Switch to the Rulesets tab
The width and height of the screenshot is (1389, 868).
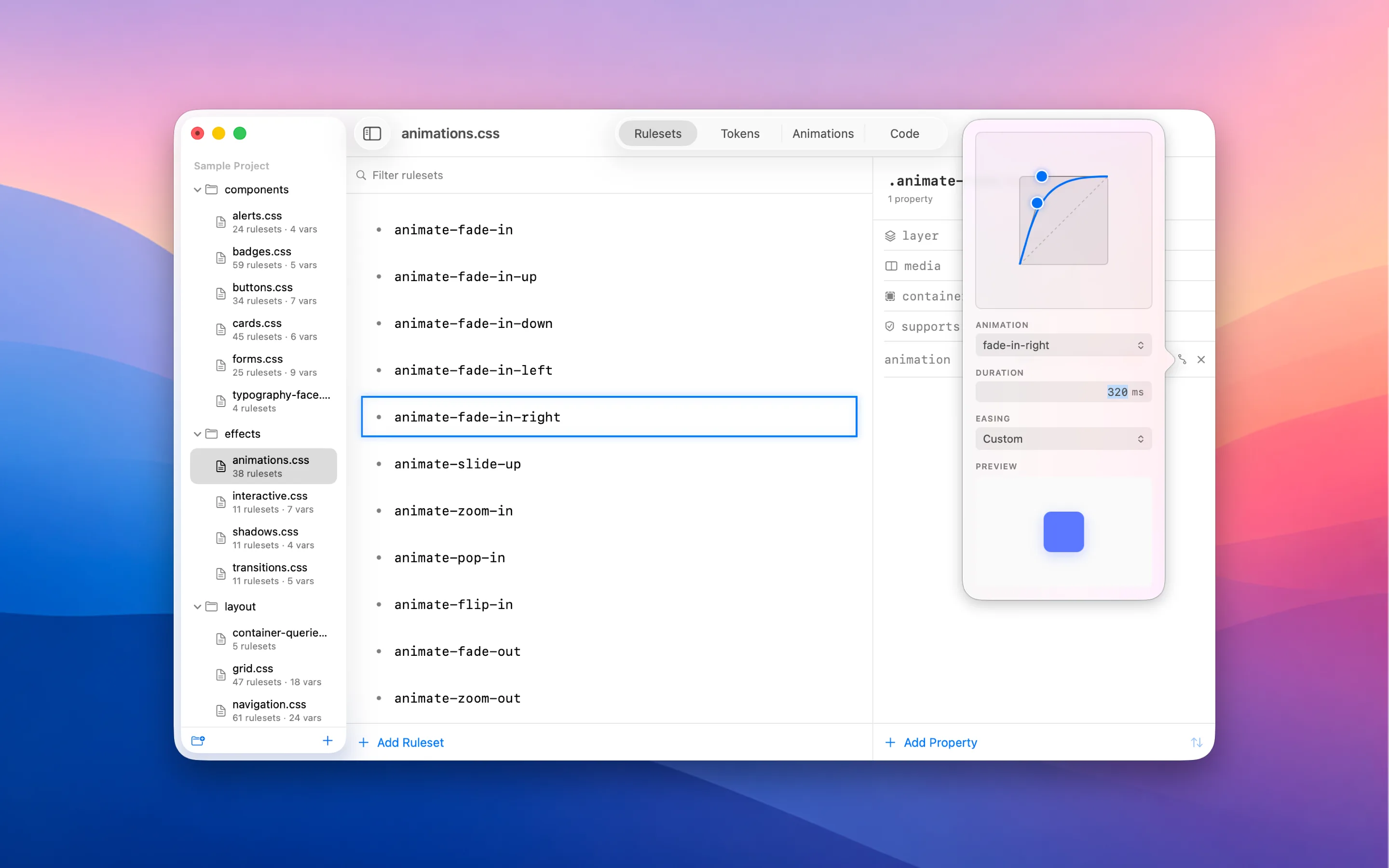(x=658, y=133)
